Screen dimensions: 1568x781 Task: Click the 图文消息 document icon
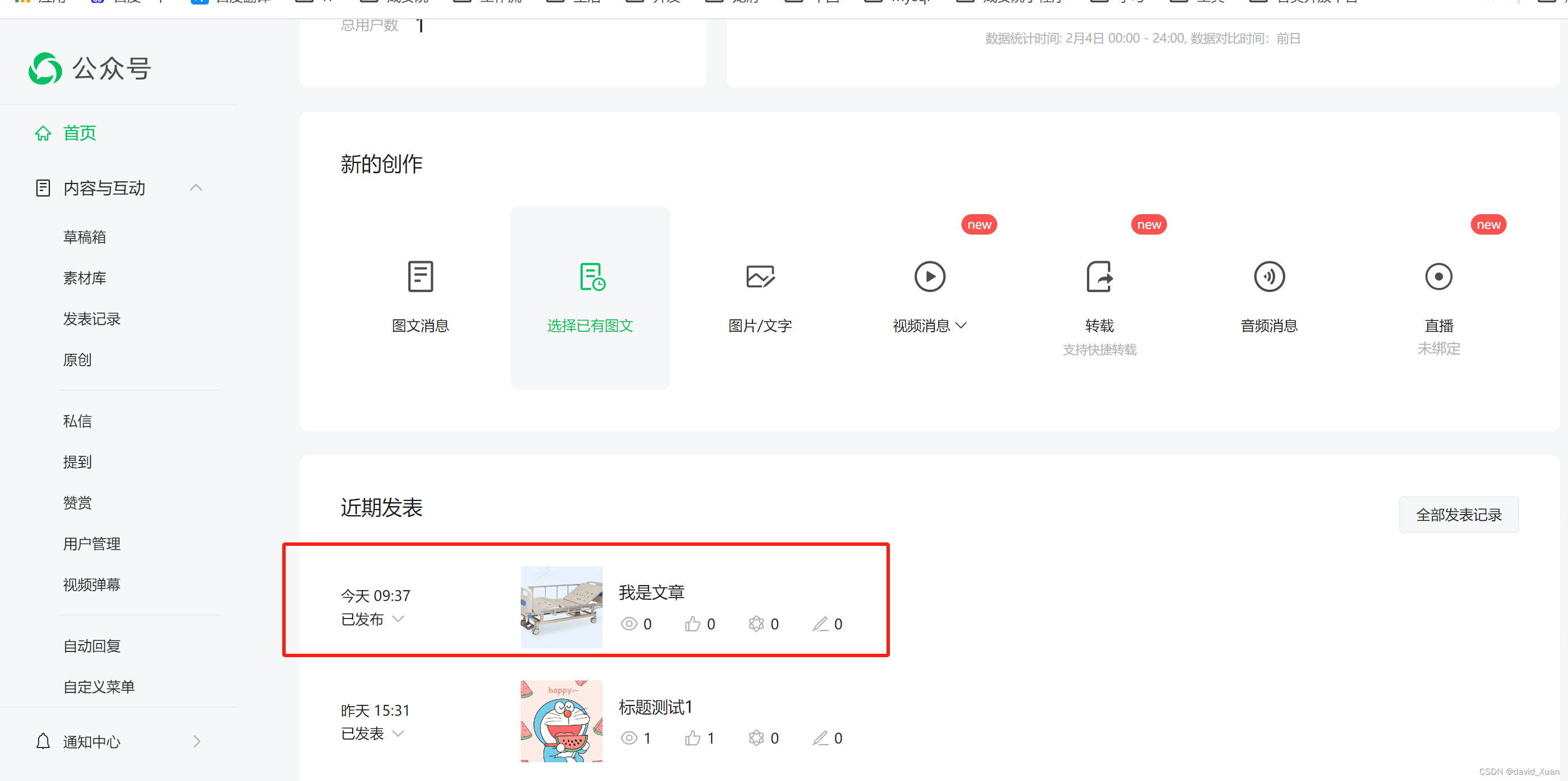click(420, 277)
